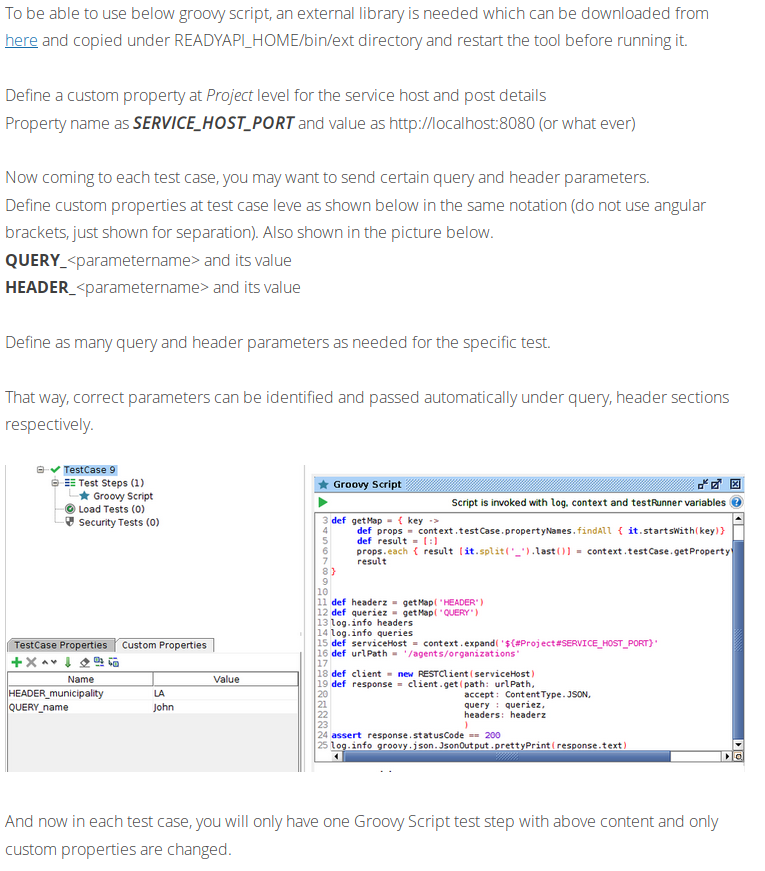Select the LA value cell
Screen dimensions: 765x871
[226, 693]
